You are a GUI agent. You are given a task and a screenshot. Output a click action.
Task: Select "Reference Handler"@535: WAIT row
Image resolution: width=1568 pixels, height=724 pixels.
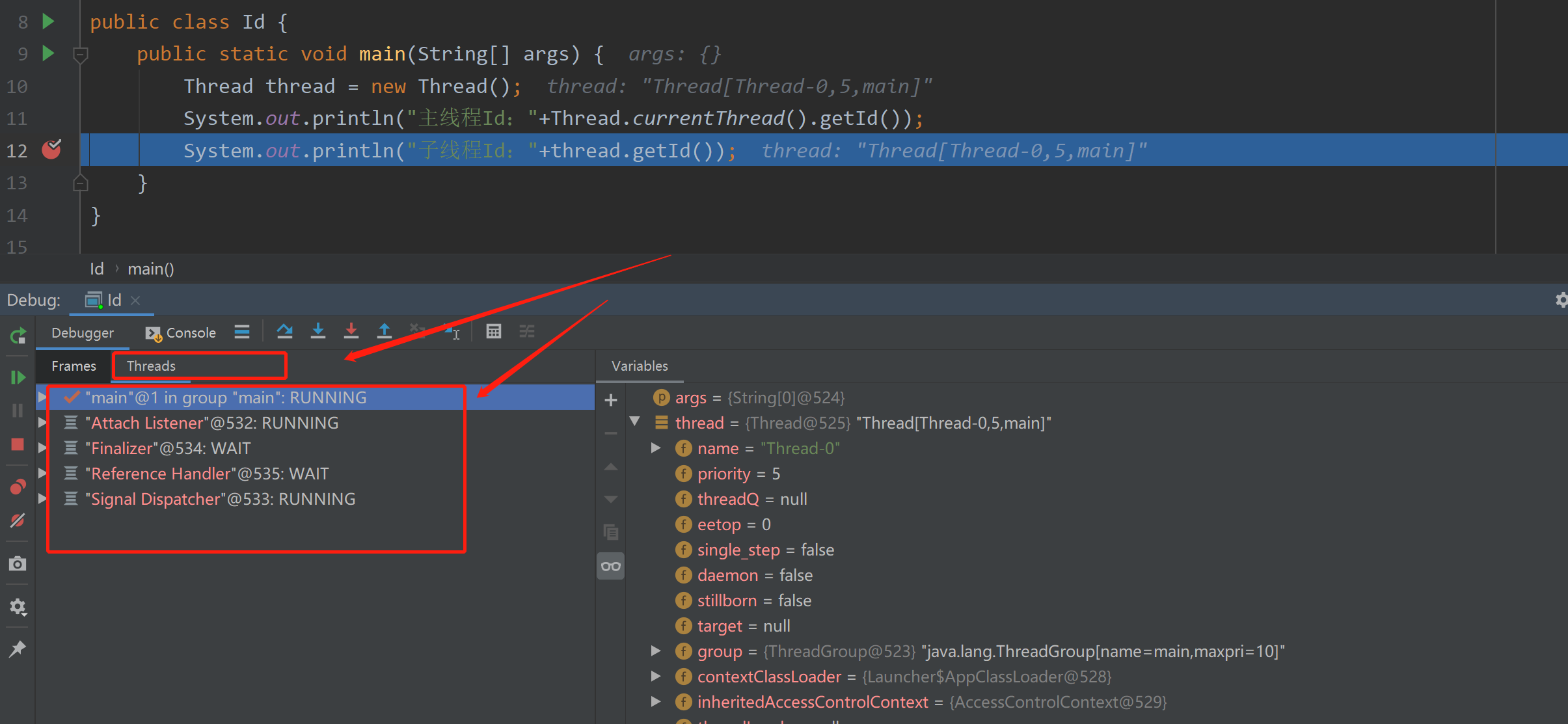click(x=316, y=474)
